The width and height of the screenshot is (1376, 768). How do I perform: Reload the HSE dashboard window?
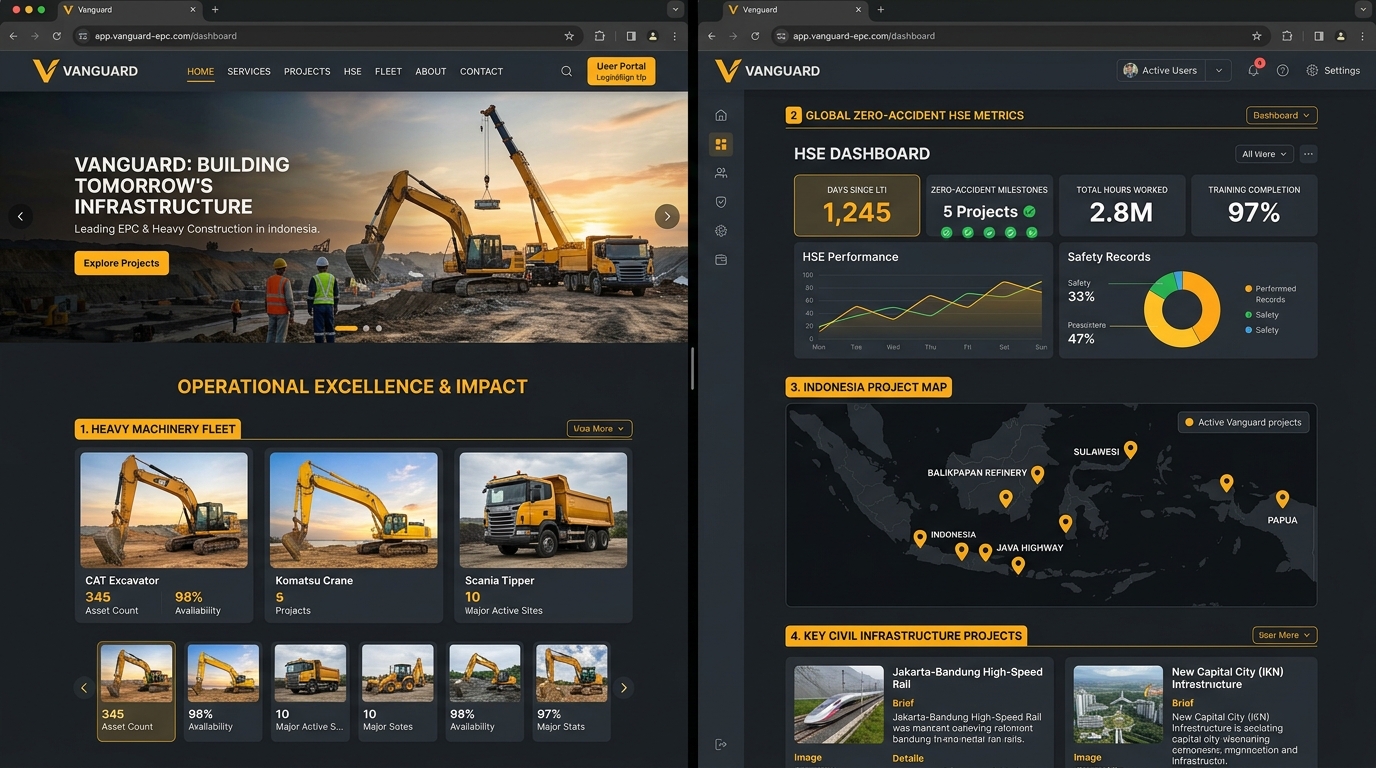(x=755, y=36)
